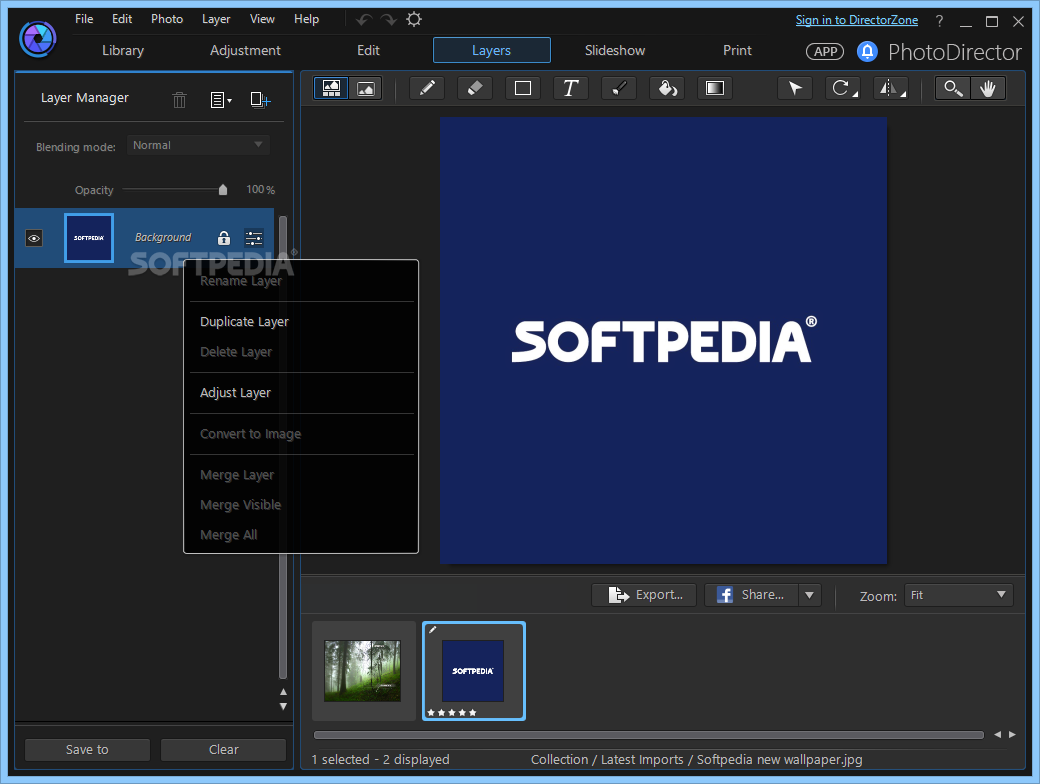Select the hand pan tool
The width and height of the screenshot is (1040, 784).
pyautogui.click(x=988, y=88)
